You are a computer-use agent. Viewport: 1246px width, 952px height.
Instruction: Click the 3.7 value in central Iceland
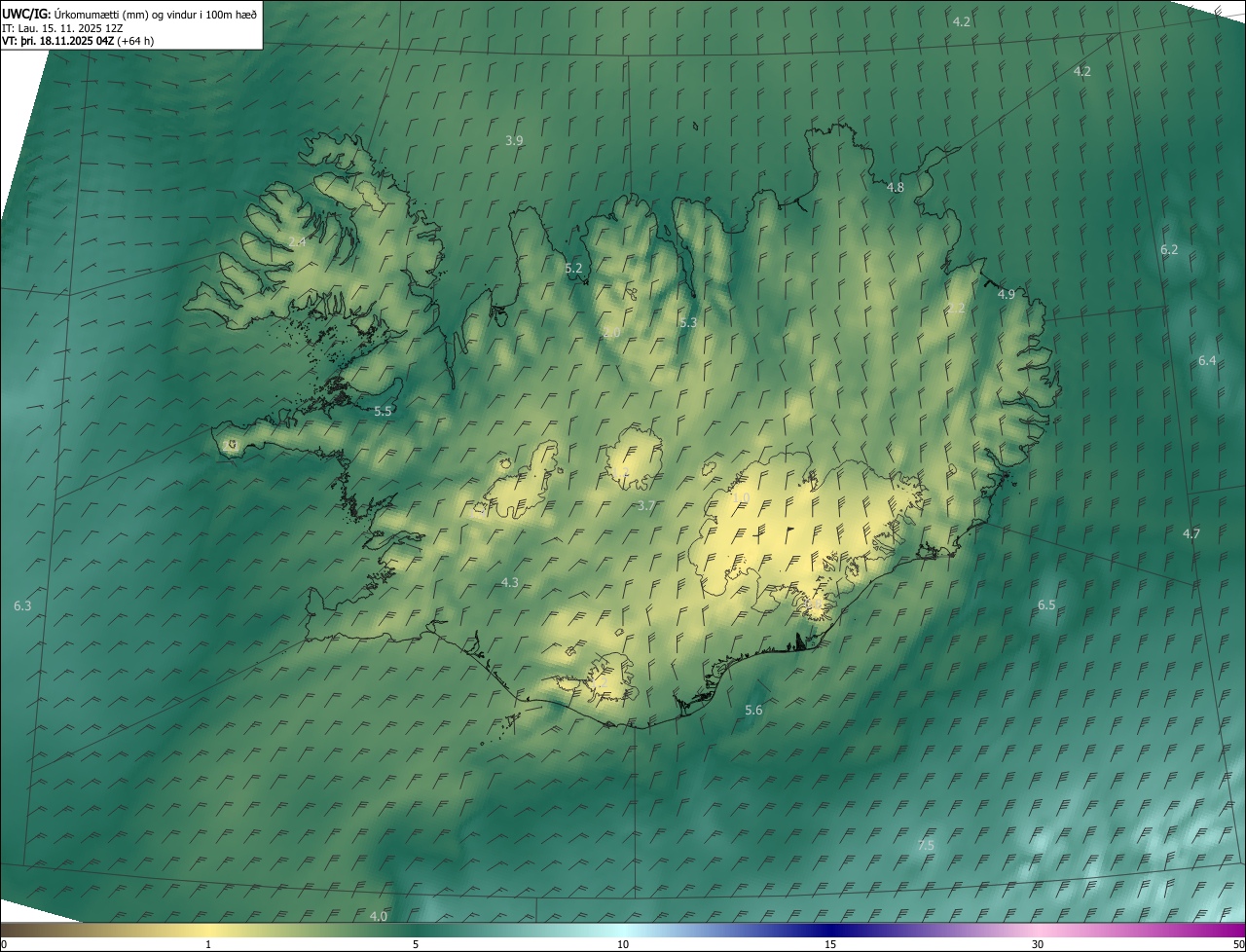tap(645, 505)
